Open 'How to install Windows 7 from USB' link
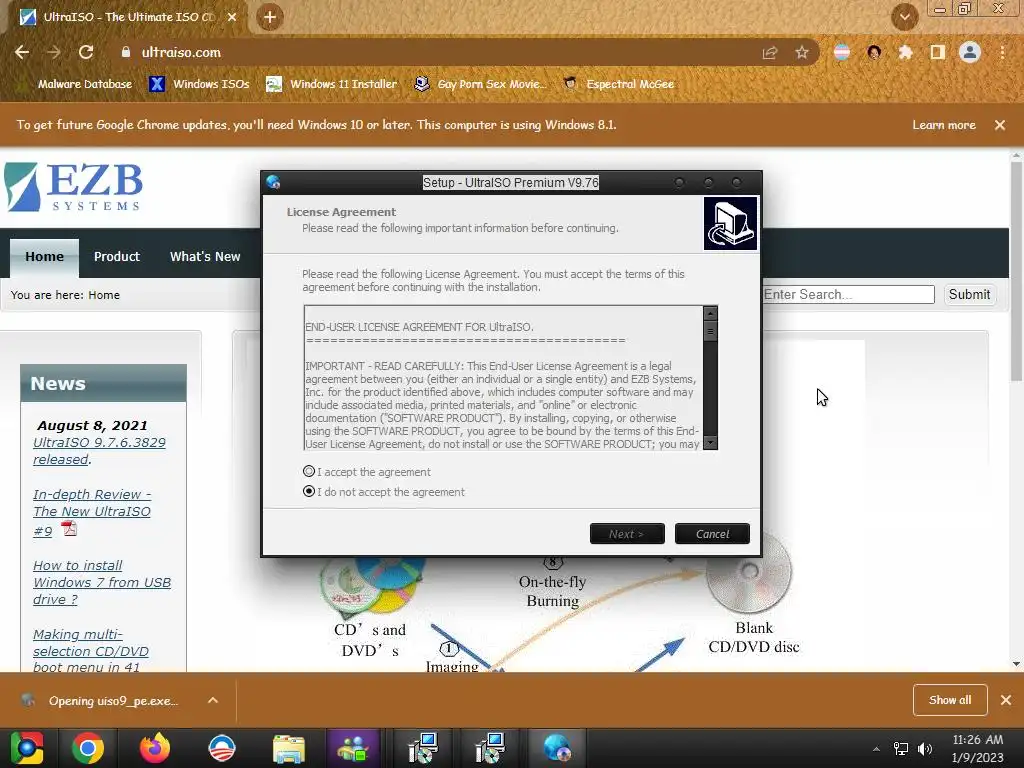Viewport: 1024px width, 768px height. (x=102, y=582)
